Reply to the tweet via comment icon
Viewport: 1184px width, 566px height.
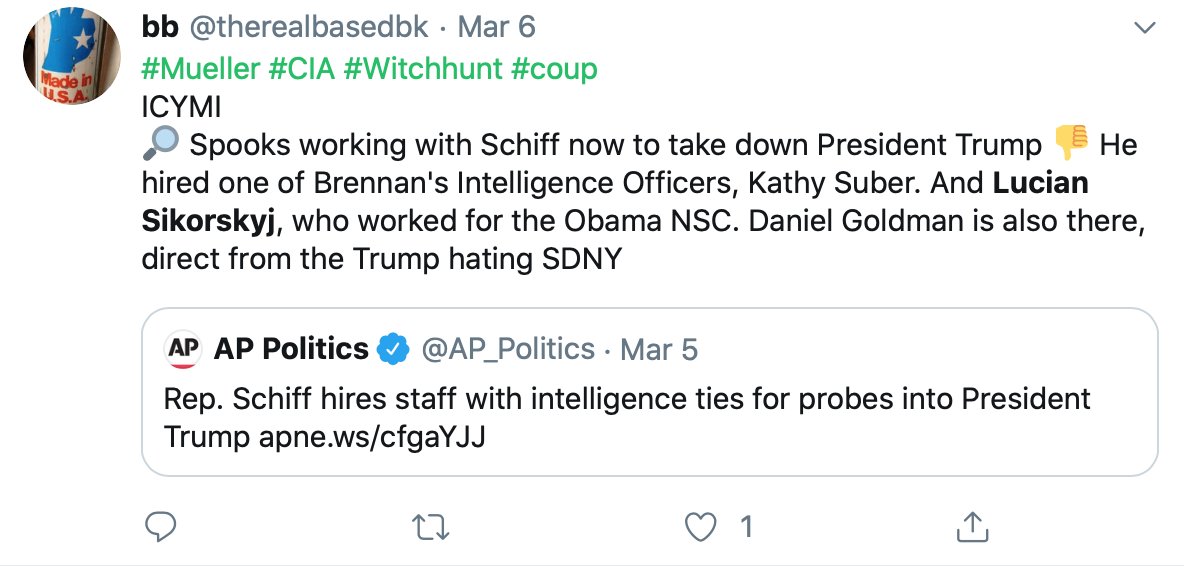coord(161,526)
